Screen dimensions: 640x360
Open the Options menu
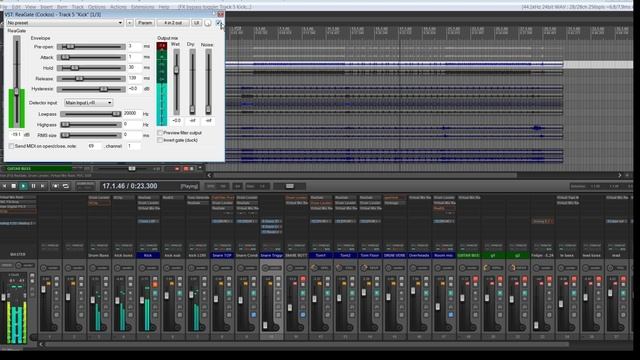(97, 7)
